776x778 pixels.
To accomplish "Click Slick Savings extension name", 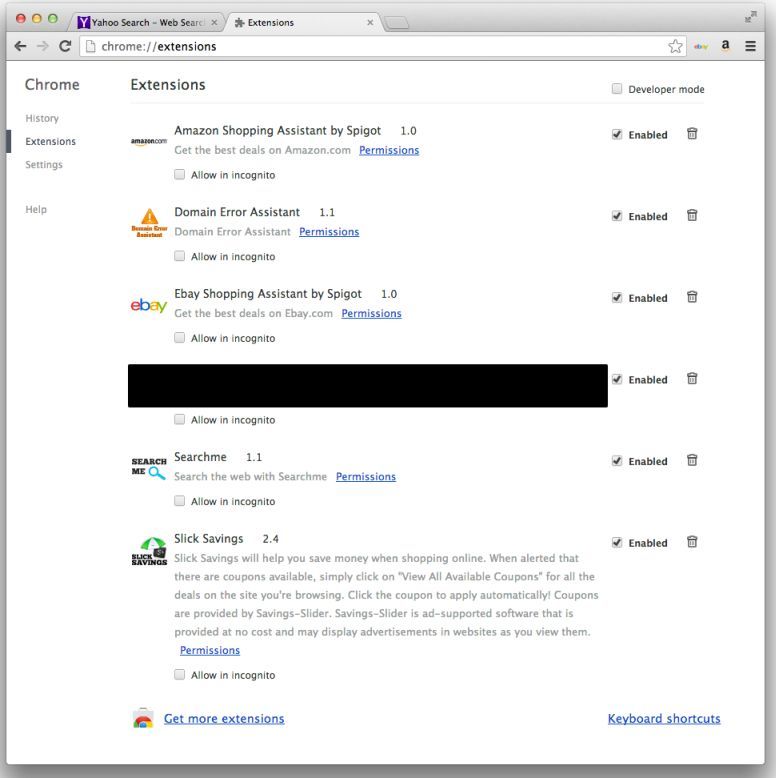I will [208, 538].
